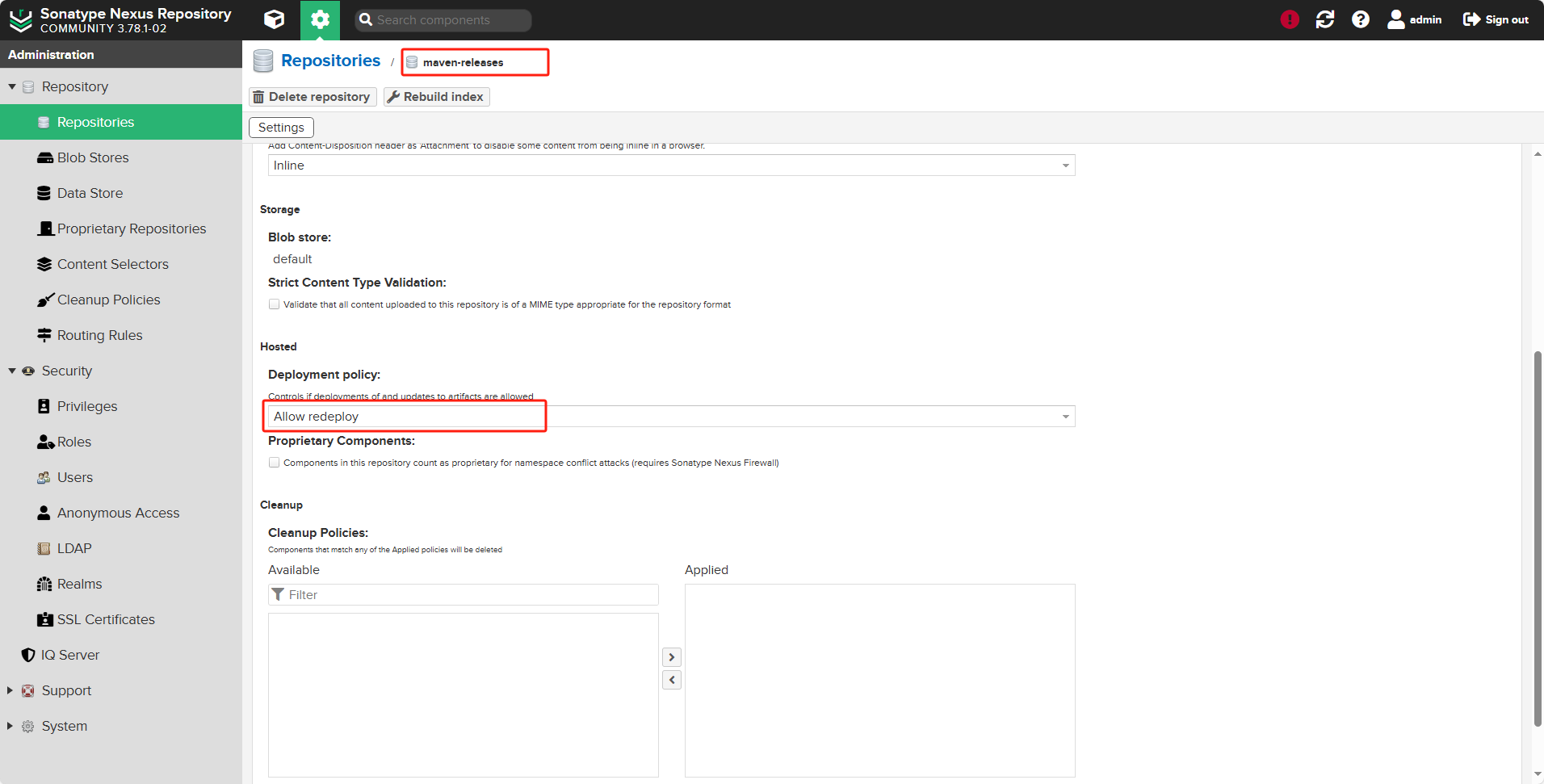Click the Repositories breadcrumb link
This screenshot has width=1544, height=784.
pyautogui.click(x=330, y=61)
